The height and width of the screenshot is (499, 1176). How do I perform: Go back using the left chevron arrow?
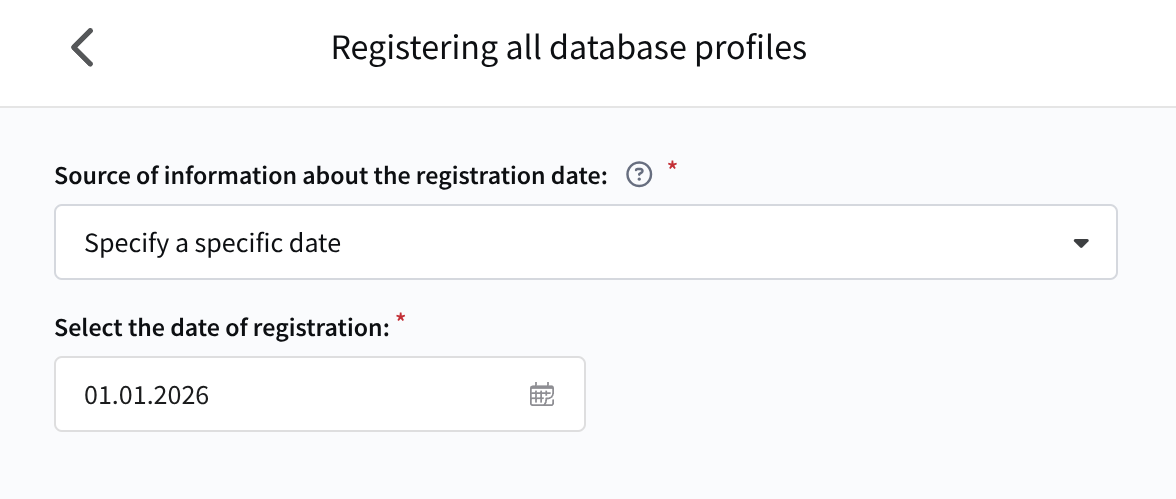point(82,48)
